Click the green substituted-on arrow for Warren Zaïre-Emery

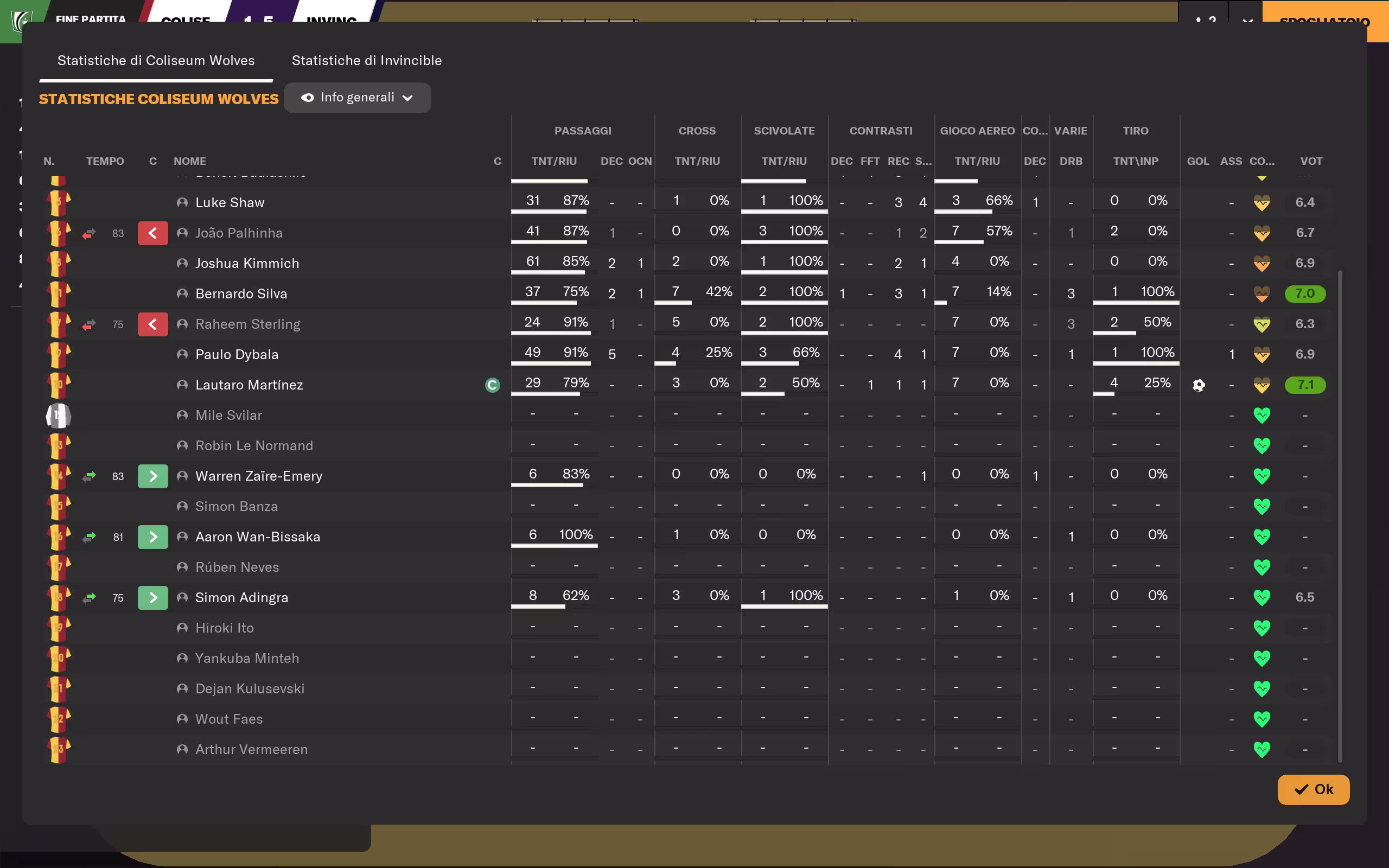click(x=152, y=476)
